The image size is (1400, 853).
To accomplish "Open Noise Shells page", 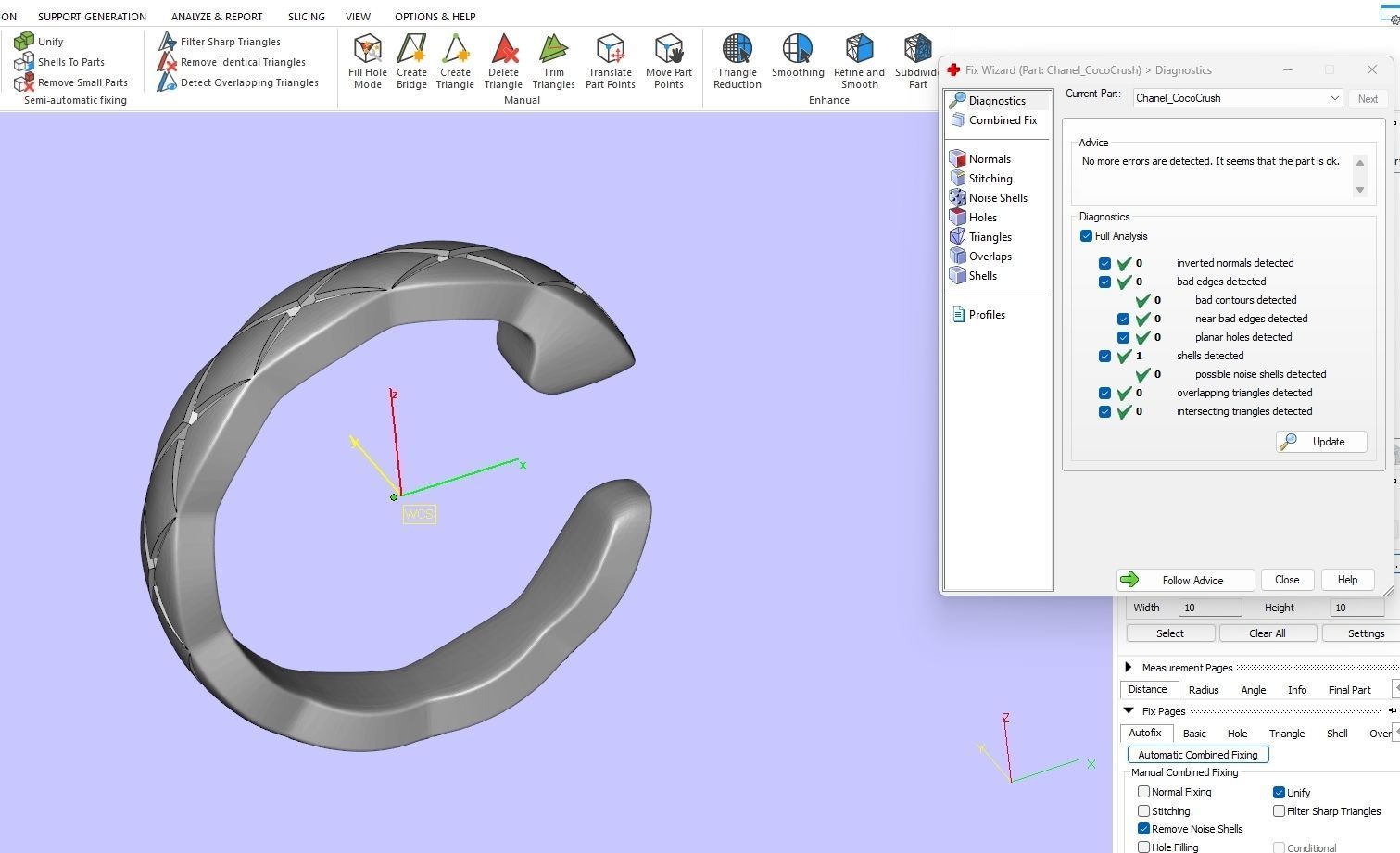I will click(x=998, y=198).
